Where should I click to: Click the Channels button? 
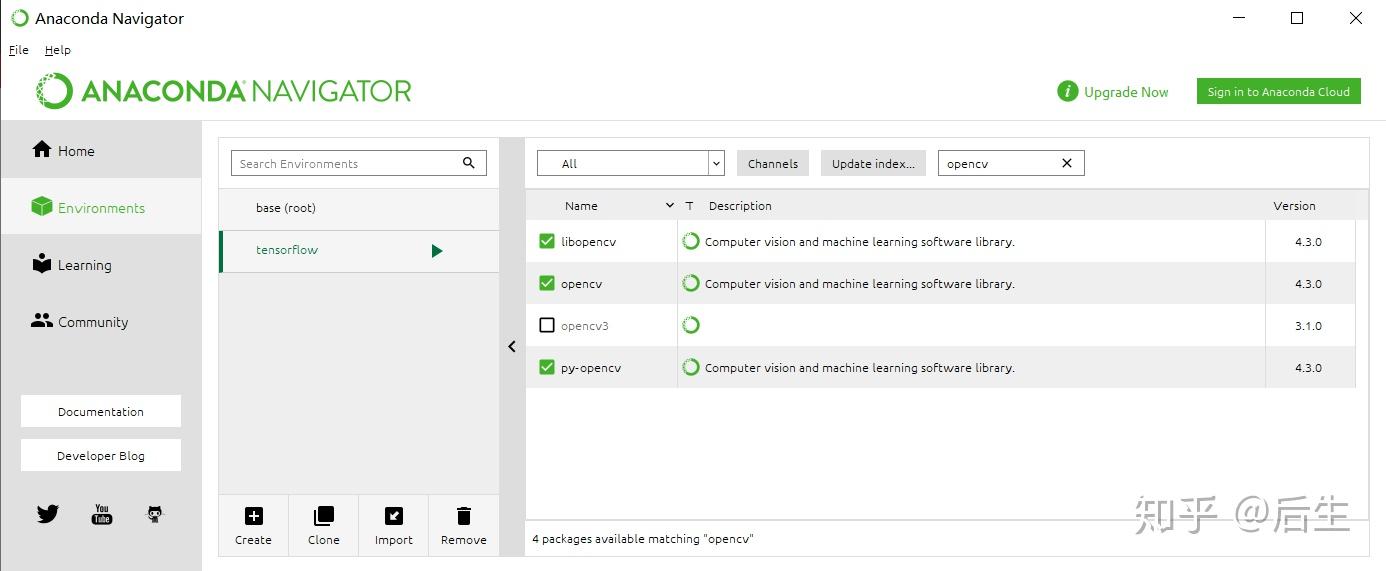(x=773, y=163)
